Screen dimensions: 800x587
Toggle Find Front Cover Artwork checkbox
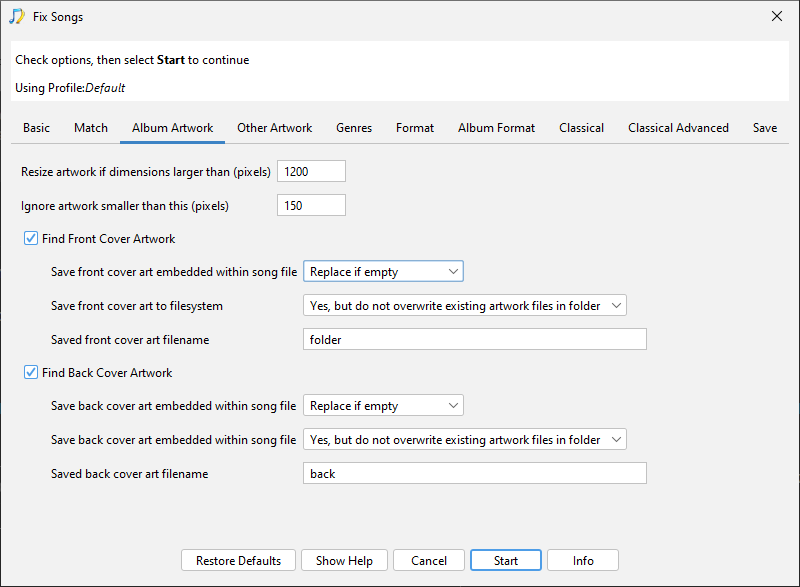coord(30,239)
